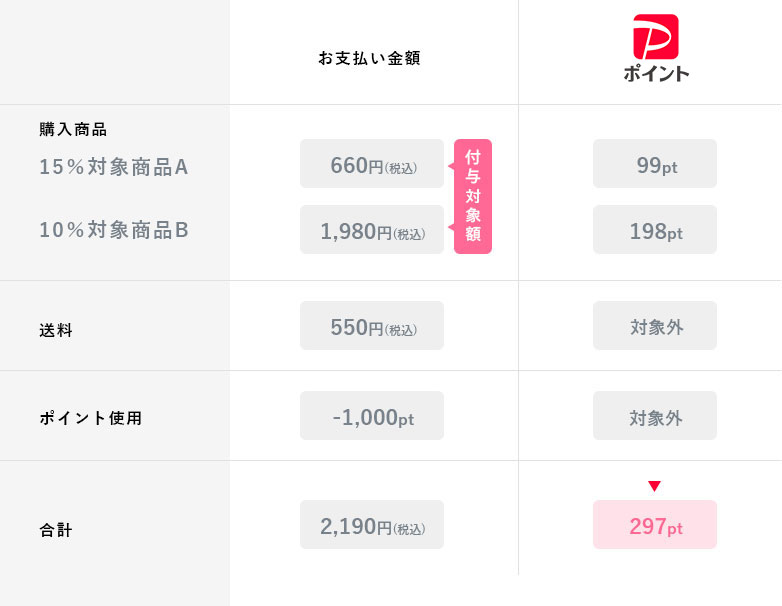Click the お支払い金額 column header

tap(369, 58)
